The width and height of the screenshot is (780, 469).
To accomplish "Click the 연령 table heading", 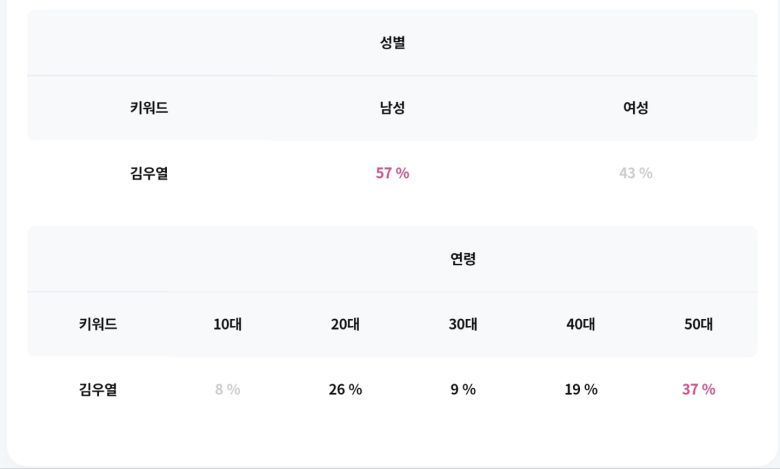I will point(463,259).
